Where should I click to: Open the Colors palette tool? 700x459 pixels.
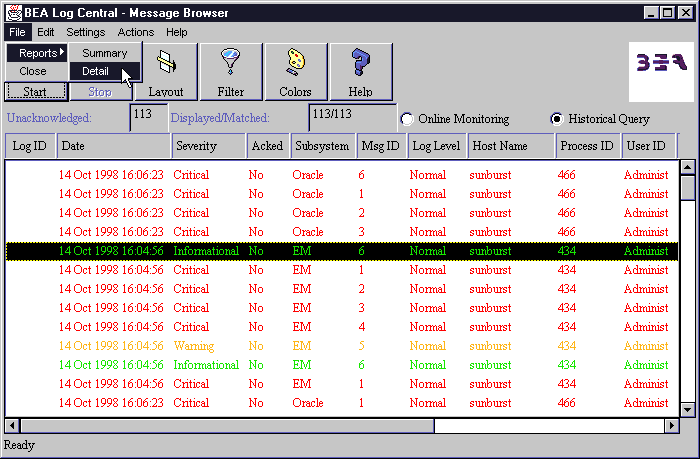[x=296, y=71]
